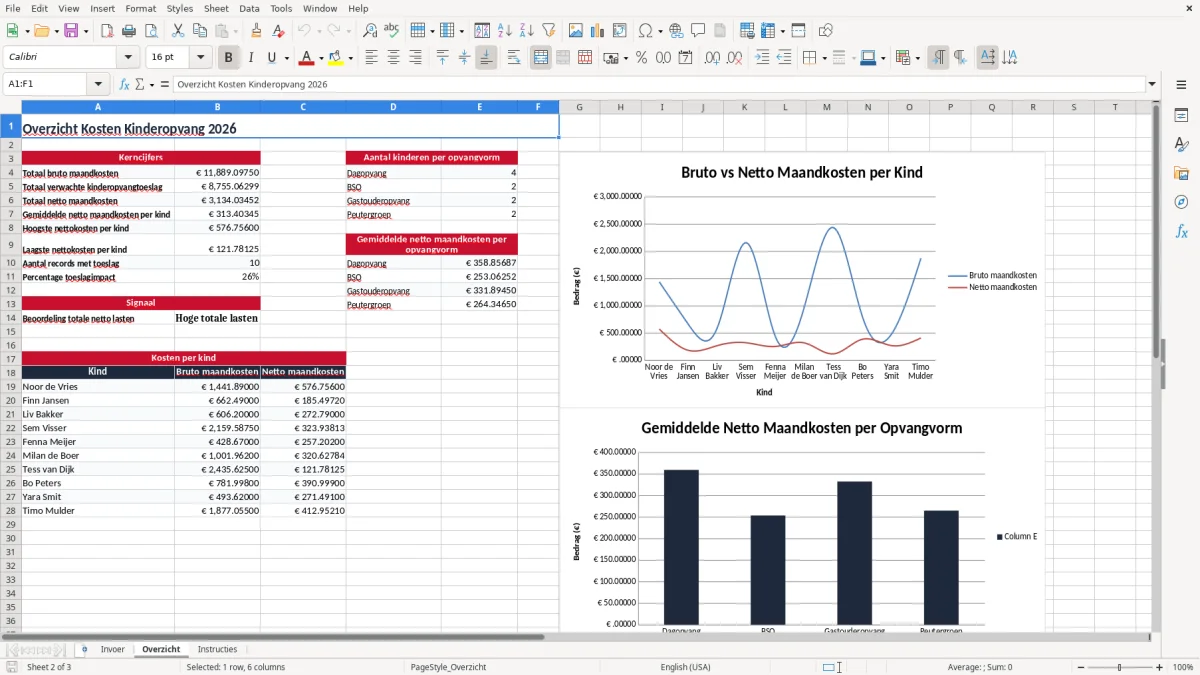Image resolution: width=1200 pixels, height=675 pixels.
Task: Insert a comment
Action: tap(698, 31)
